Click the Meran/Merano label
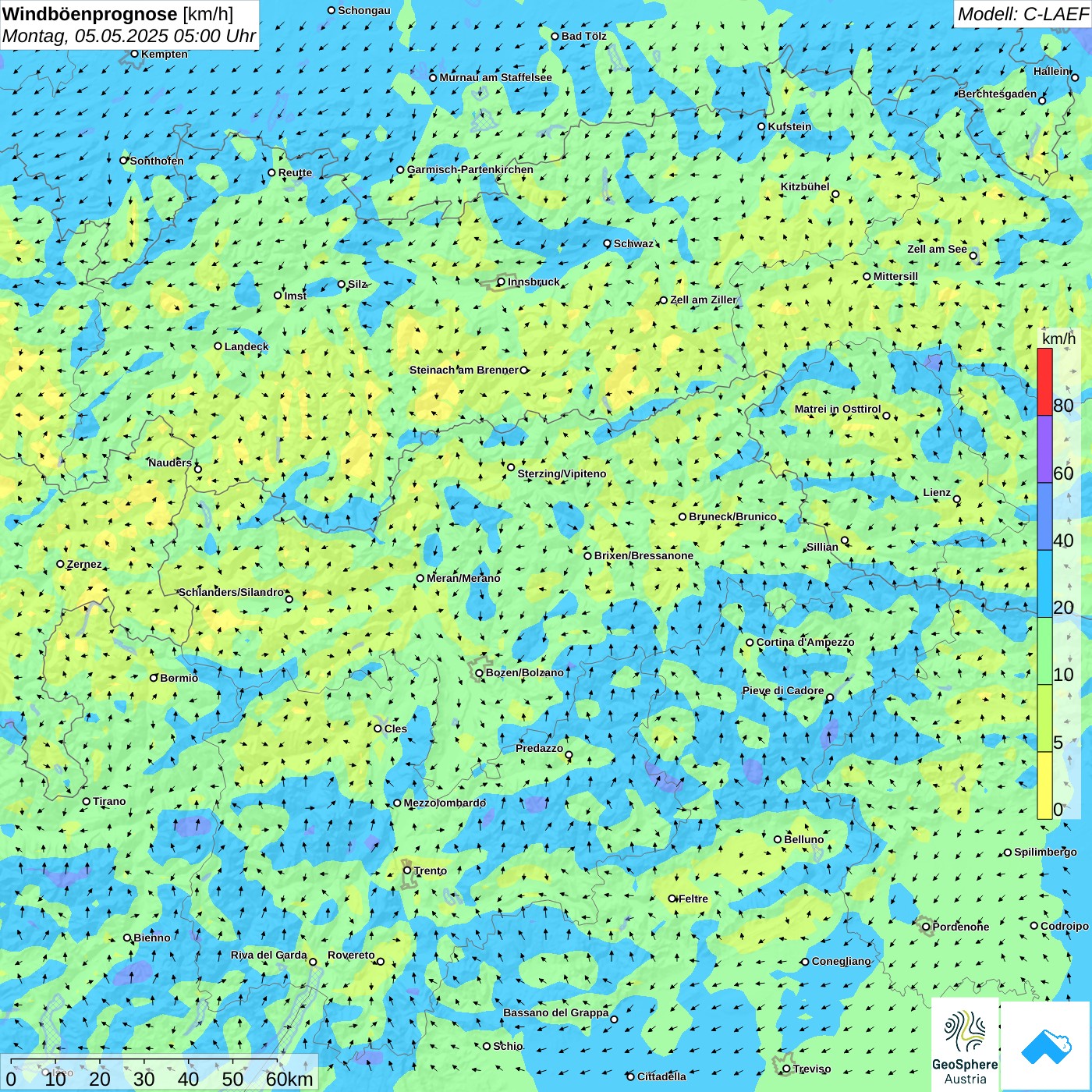Screen dimensions: 1092x1092 [463, 578]
